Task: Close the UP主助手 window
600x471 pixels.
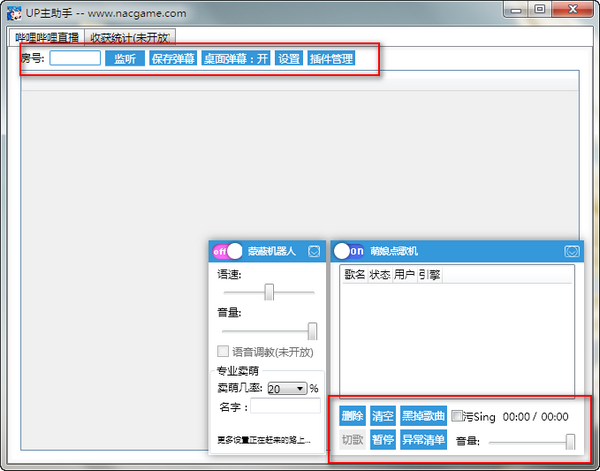Action: point(573,9)
